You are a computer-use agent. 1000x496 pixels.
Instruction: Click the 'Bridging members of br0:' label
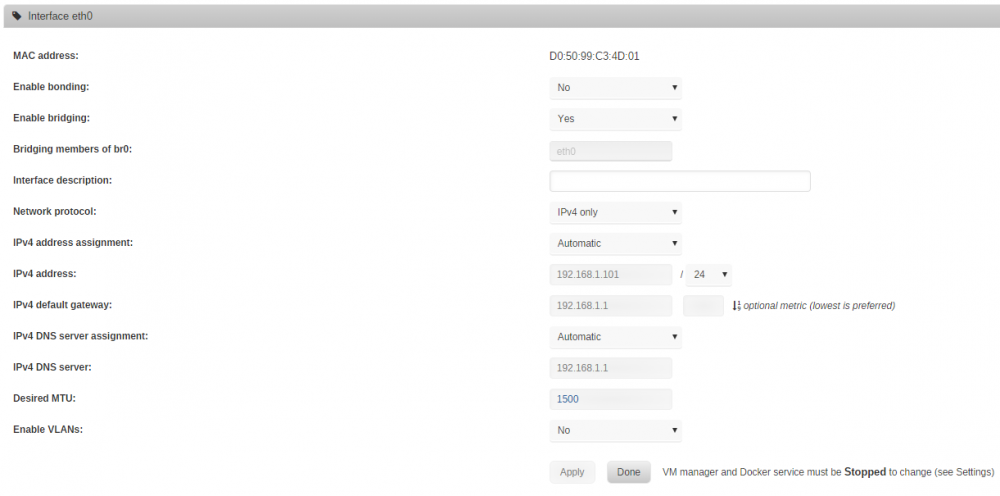pos(72,149)
